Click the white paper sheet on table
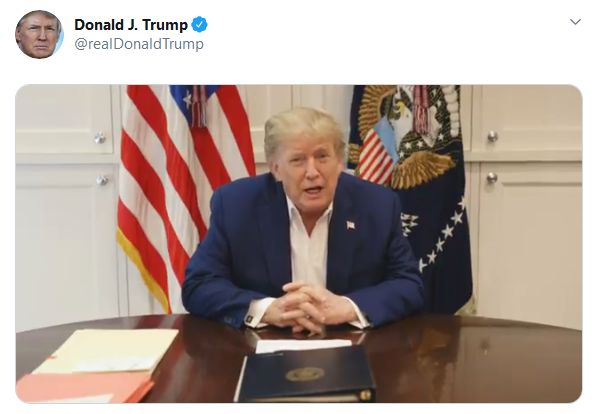The image size is (598, 414). click(303, 345)
